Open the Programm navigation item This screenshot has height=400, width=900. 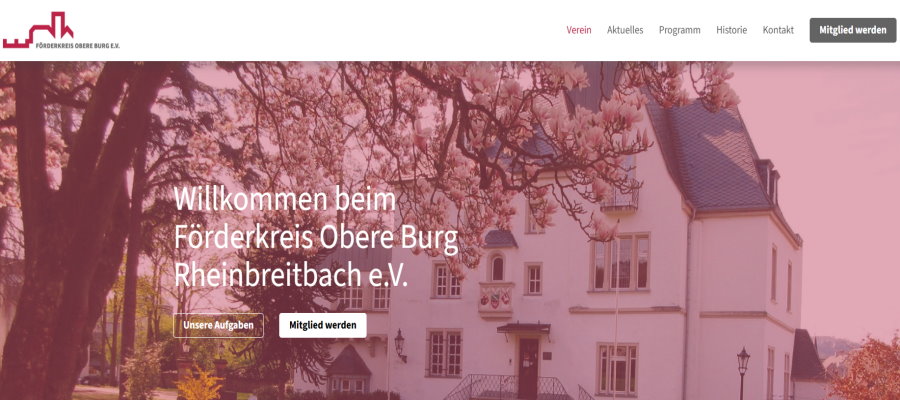click(680, 30)
